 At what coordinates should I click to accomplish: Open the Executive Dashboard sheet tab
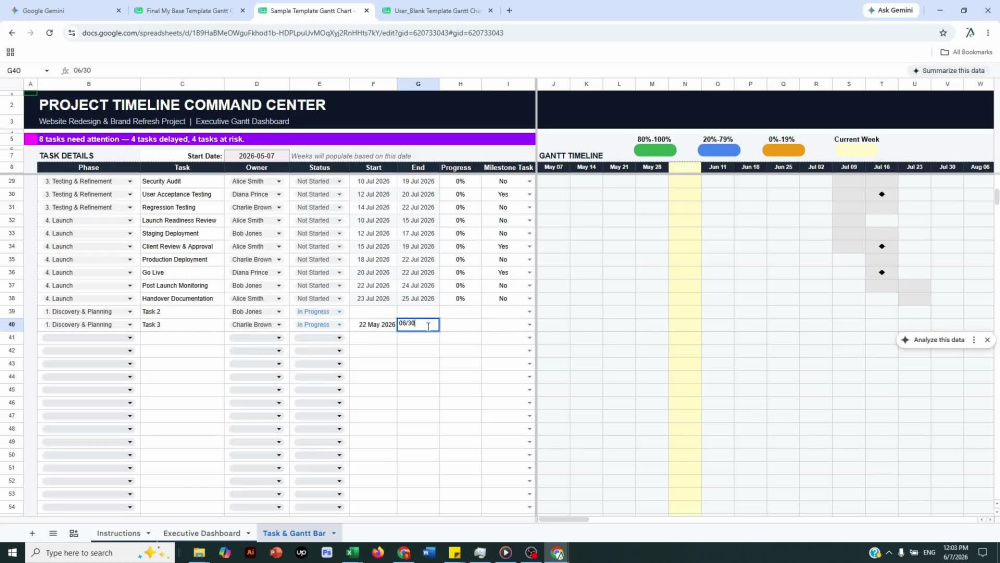point(202,533)
